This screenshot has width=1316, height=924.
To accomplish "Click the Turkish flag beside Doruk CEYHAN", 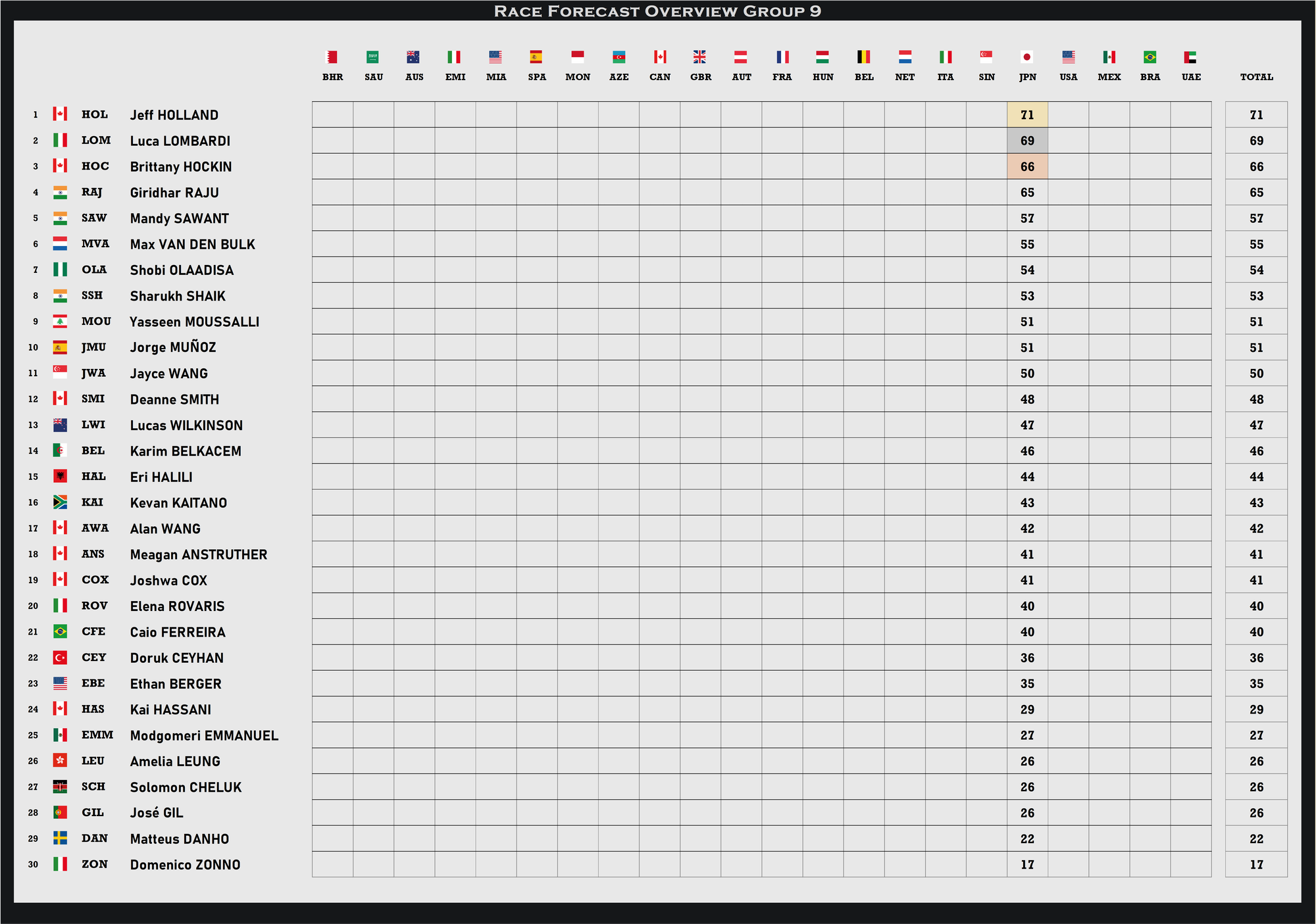I will click(60, 658).
